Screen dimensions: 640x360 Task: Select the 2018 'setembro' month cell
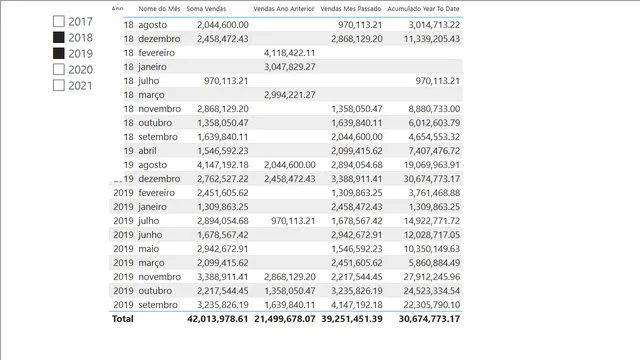pyautogui.click(x=158, y=137)
